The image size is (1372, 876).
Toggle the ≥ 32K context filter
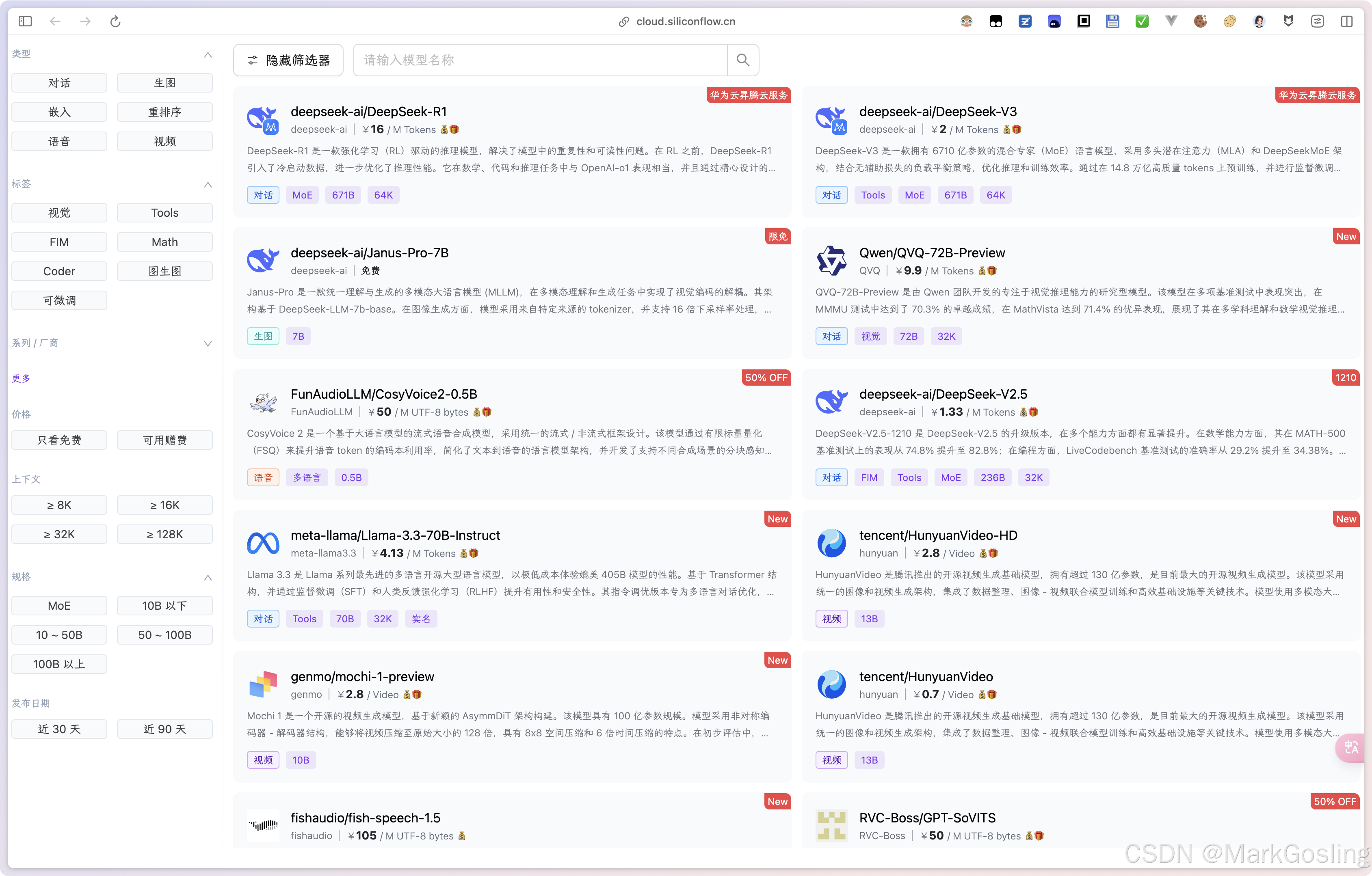(x=59, y=534)
